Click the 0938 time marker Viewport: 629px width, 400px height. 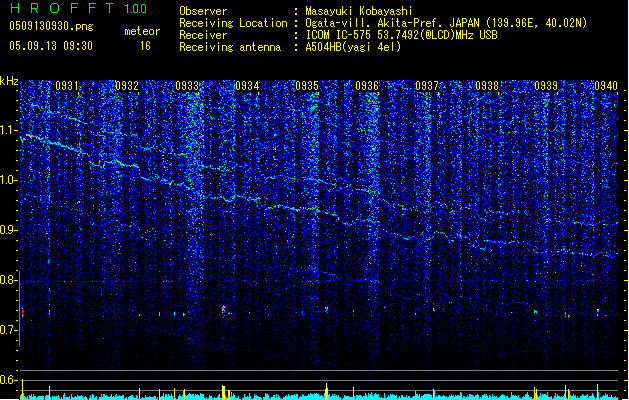click(x=487, y=86)
